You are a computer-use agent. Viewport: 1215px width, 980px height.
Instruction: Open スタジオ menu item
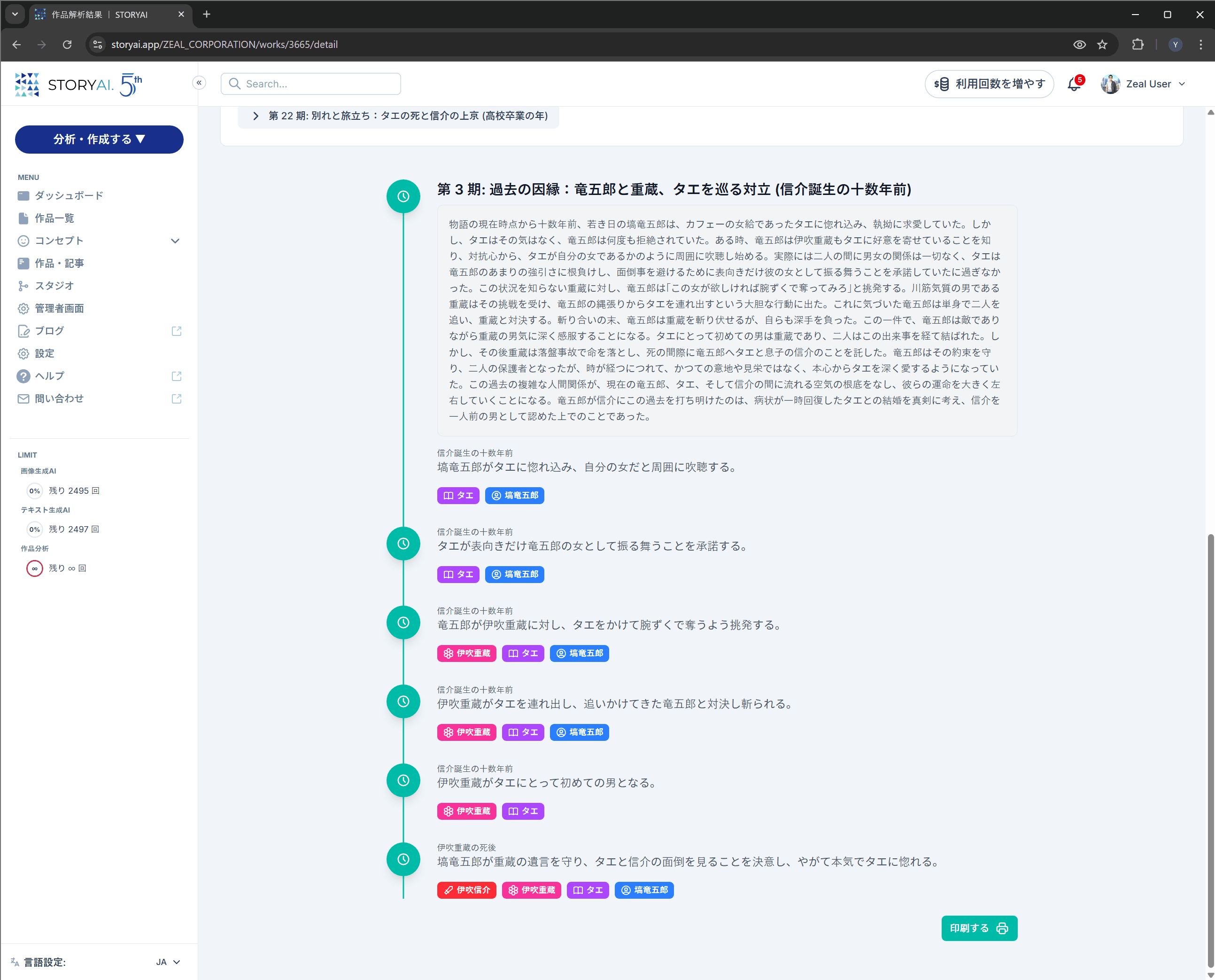[54, 286]
